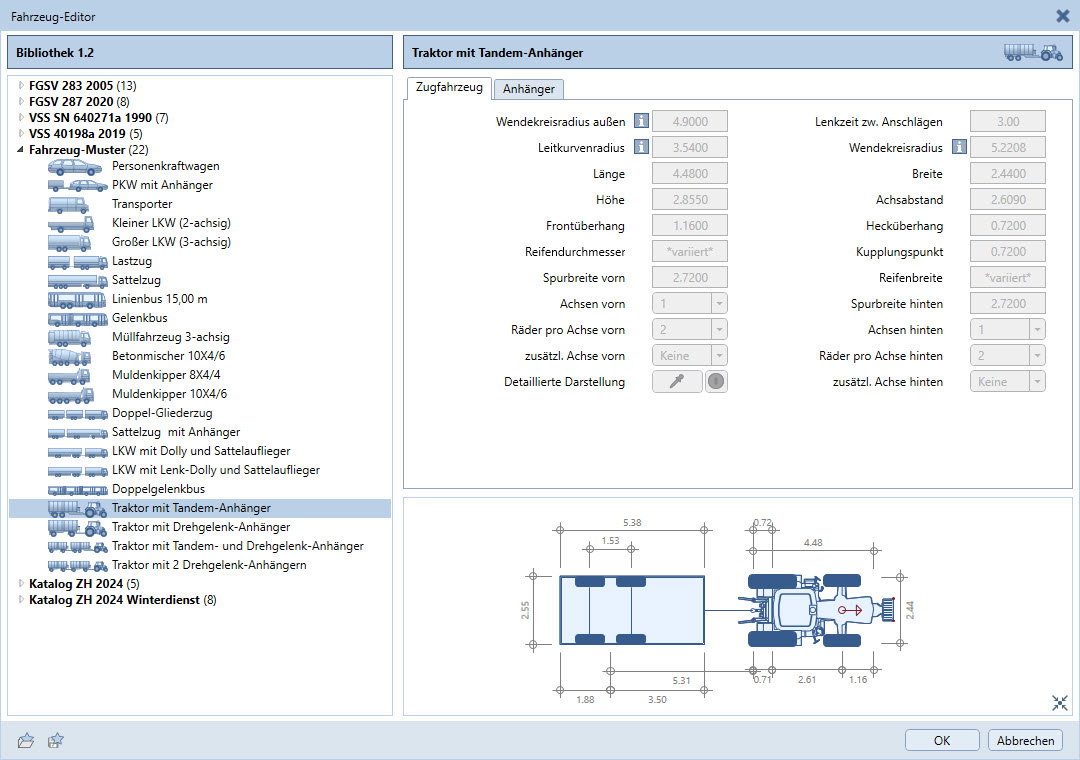
Task: Click info icon beside Leitkurvenradius
Action: [x=641, y=148]
